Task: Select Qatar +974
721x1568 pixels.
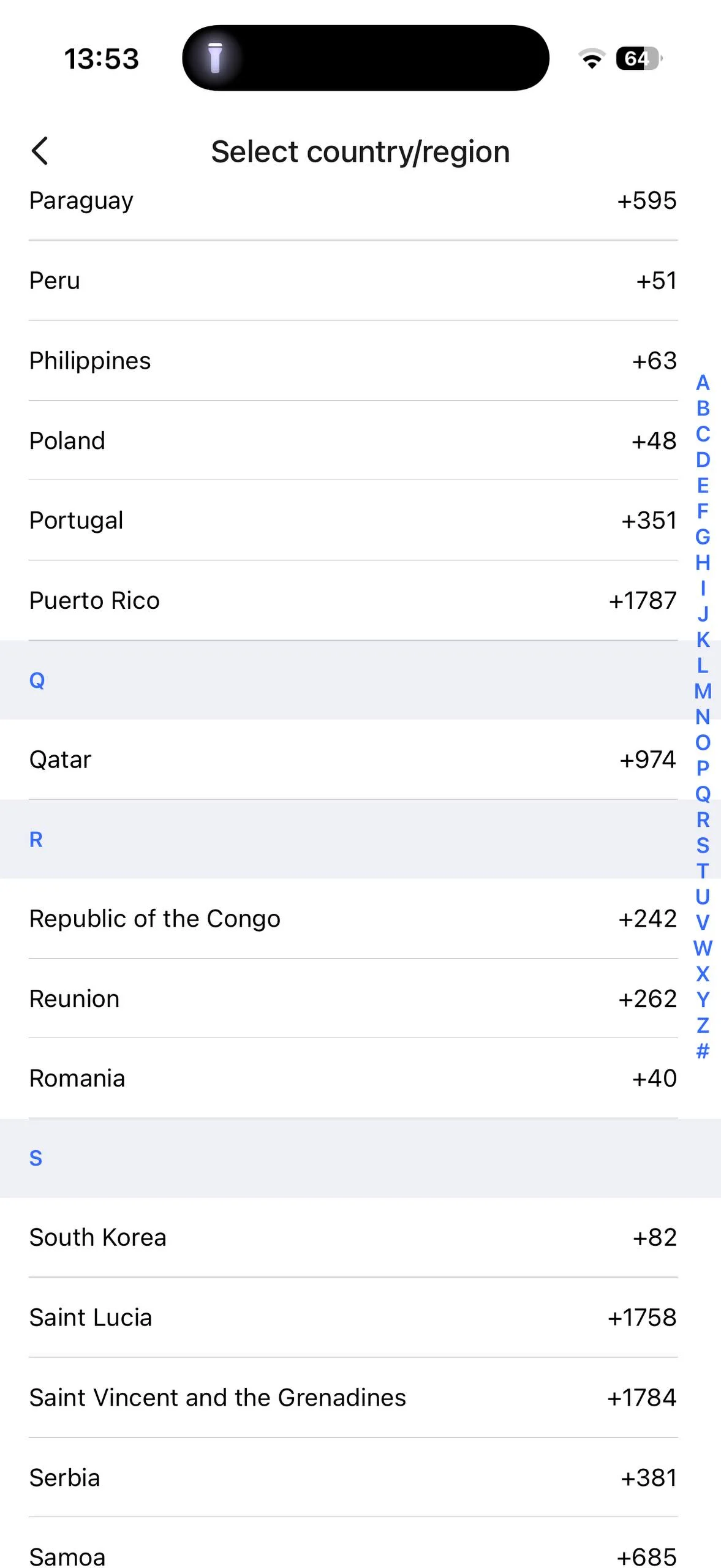Action: [353, 759]
